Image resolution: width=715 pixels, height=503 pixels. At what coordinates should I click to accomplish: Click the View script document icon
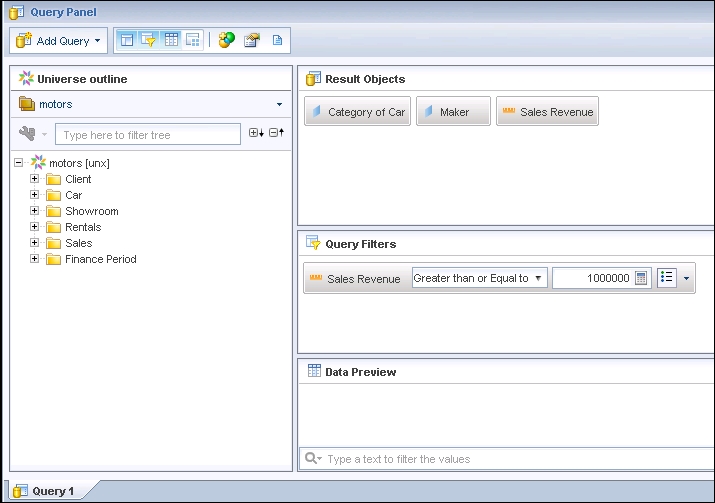(277, 40)
